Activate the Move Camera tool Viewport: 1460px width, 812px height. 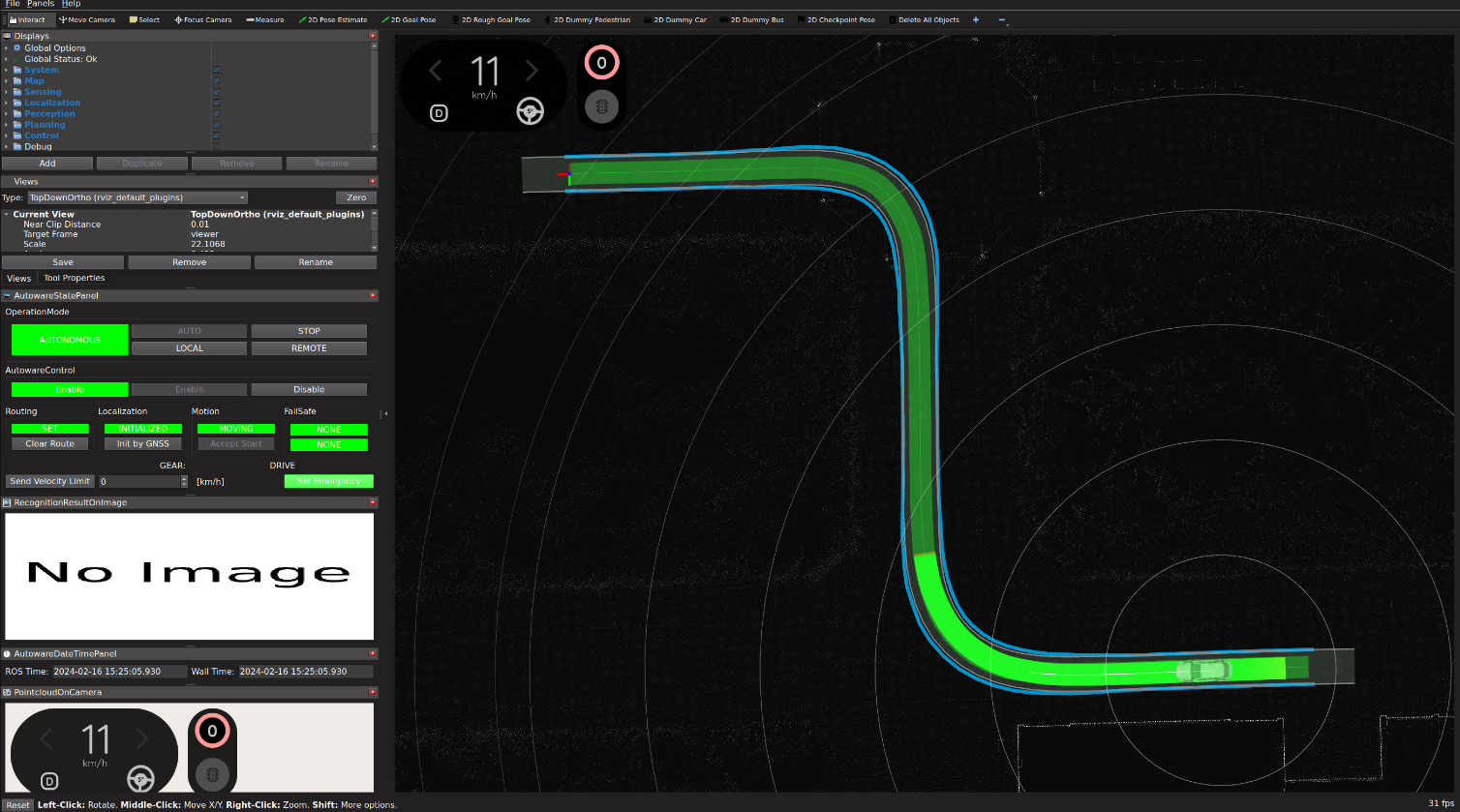click(87, 19)
